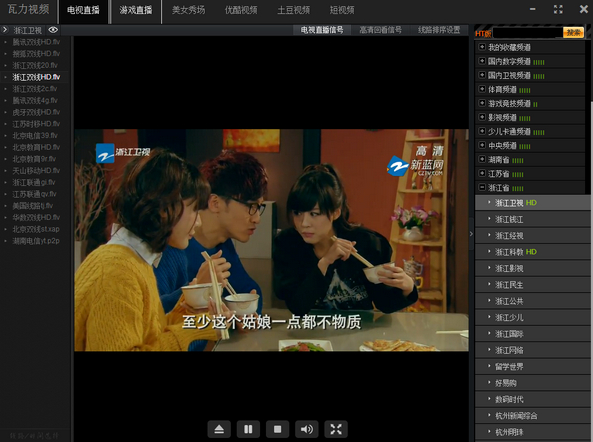Screen dimensions: 593x442
Task: Collapse the 浙江省 channel group
Action: tap(482, 187)
